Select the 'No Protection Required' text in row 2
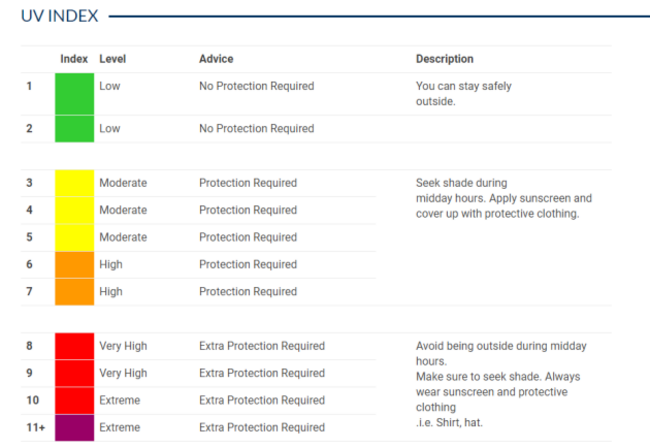Screen dimensions: 650x448 (x=257, y=128)
